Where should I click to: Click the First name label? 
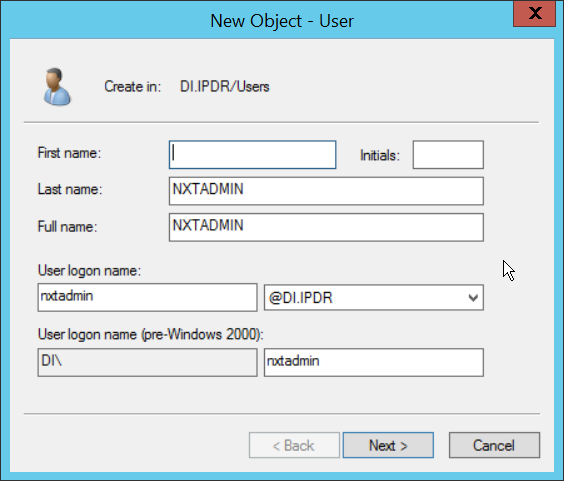[69, 153]
